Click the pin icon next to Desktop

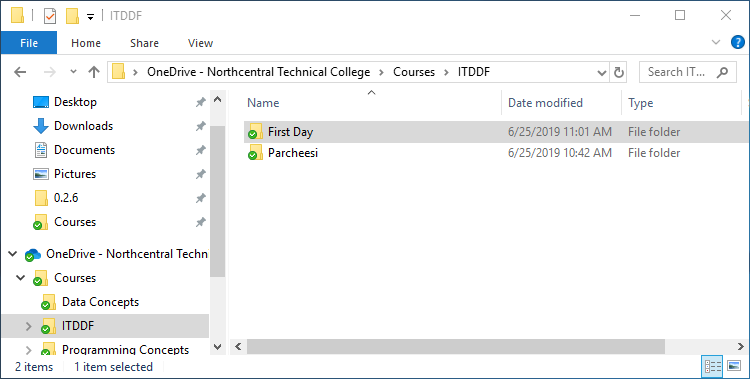[201, 102]
